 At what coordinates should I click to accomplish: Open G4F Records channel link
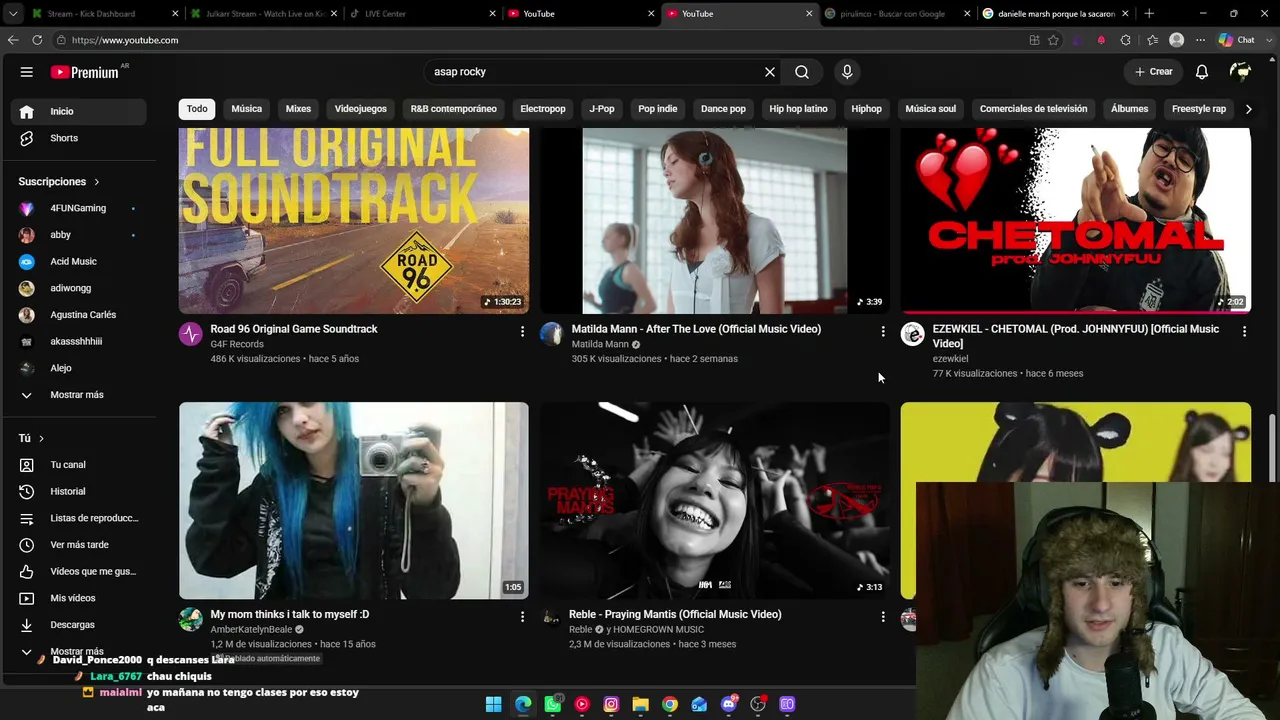237,344
